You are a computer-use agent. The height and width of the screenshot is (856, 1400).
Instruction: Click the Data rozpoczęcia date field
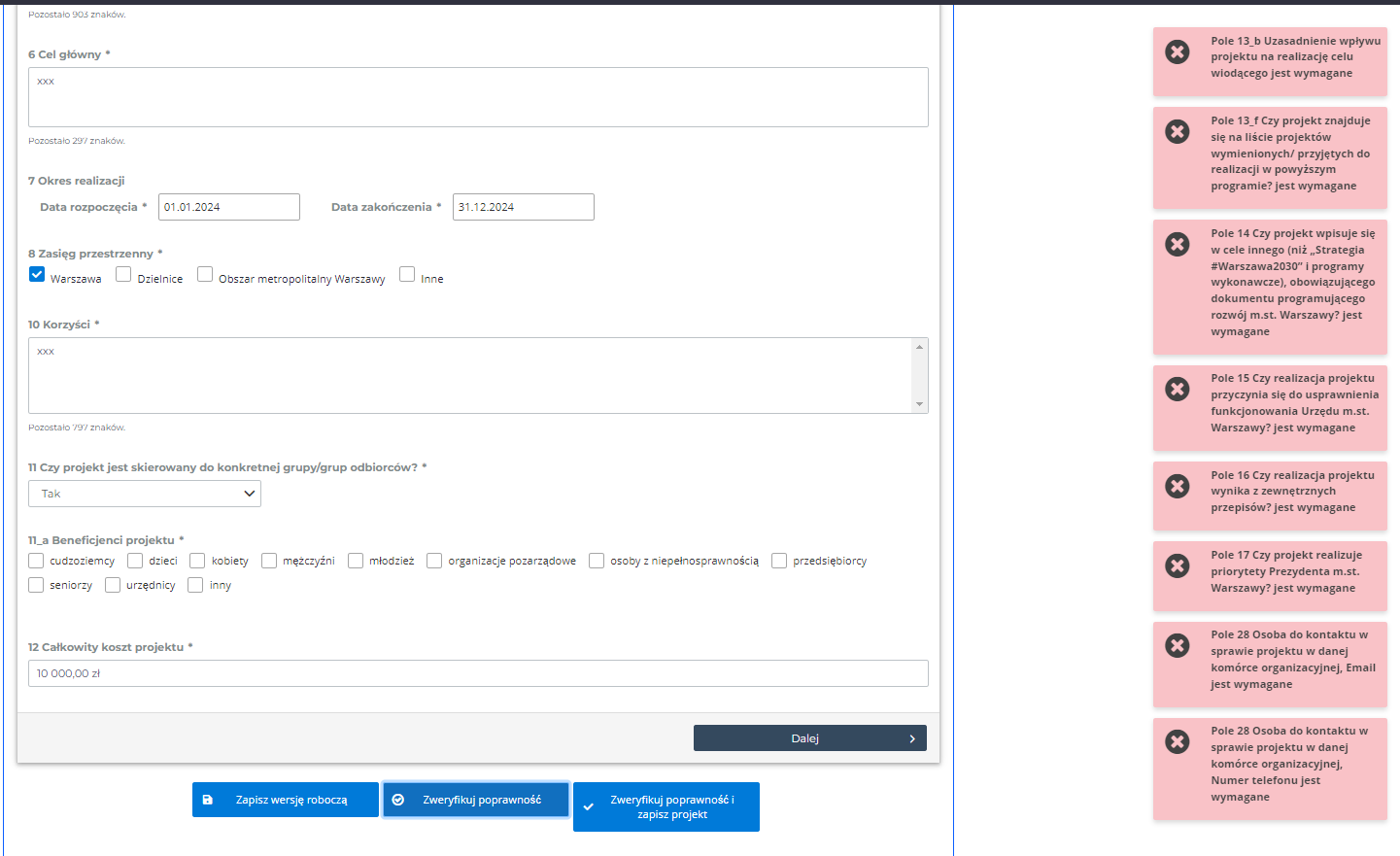point(229,207)
